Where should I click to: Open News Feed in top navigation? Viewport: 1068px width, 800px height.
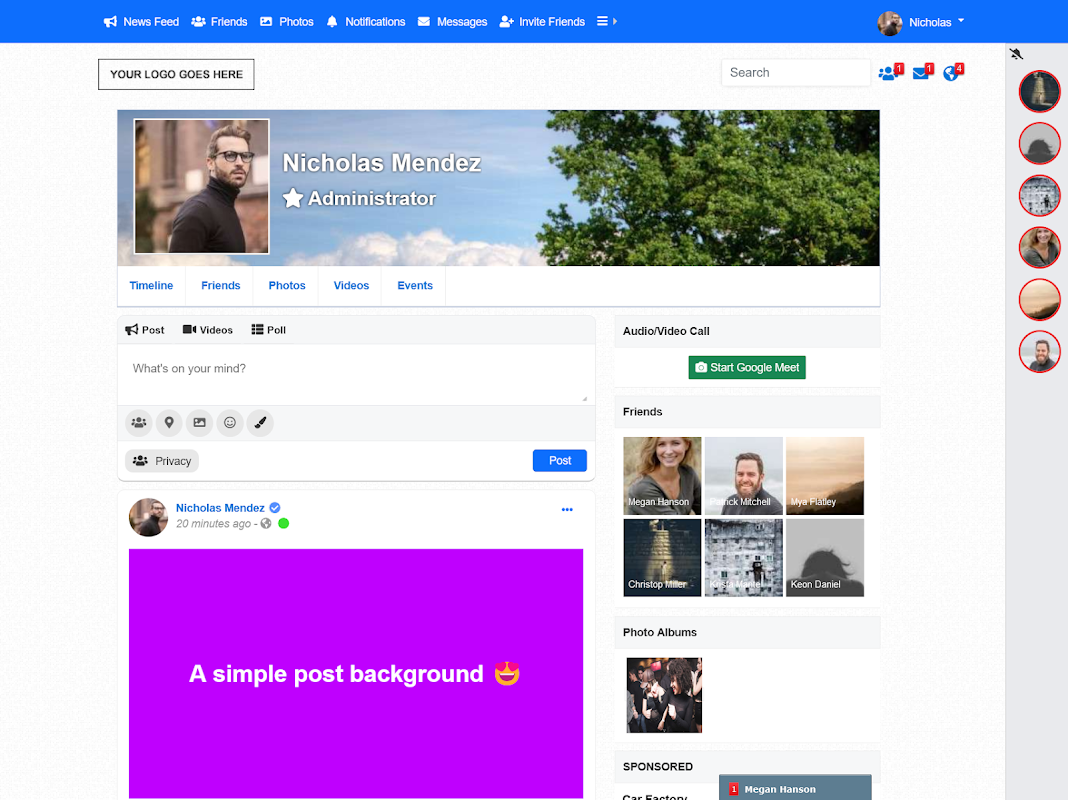tap(141, 22)
